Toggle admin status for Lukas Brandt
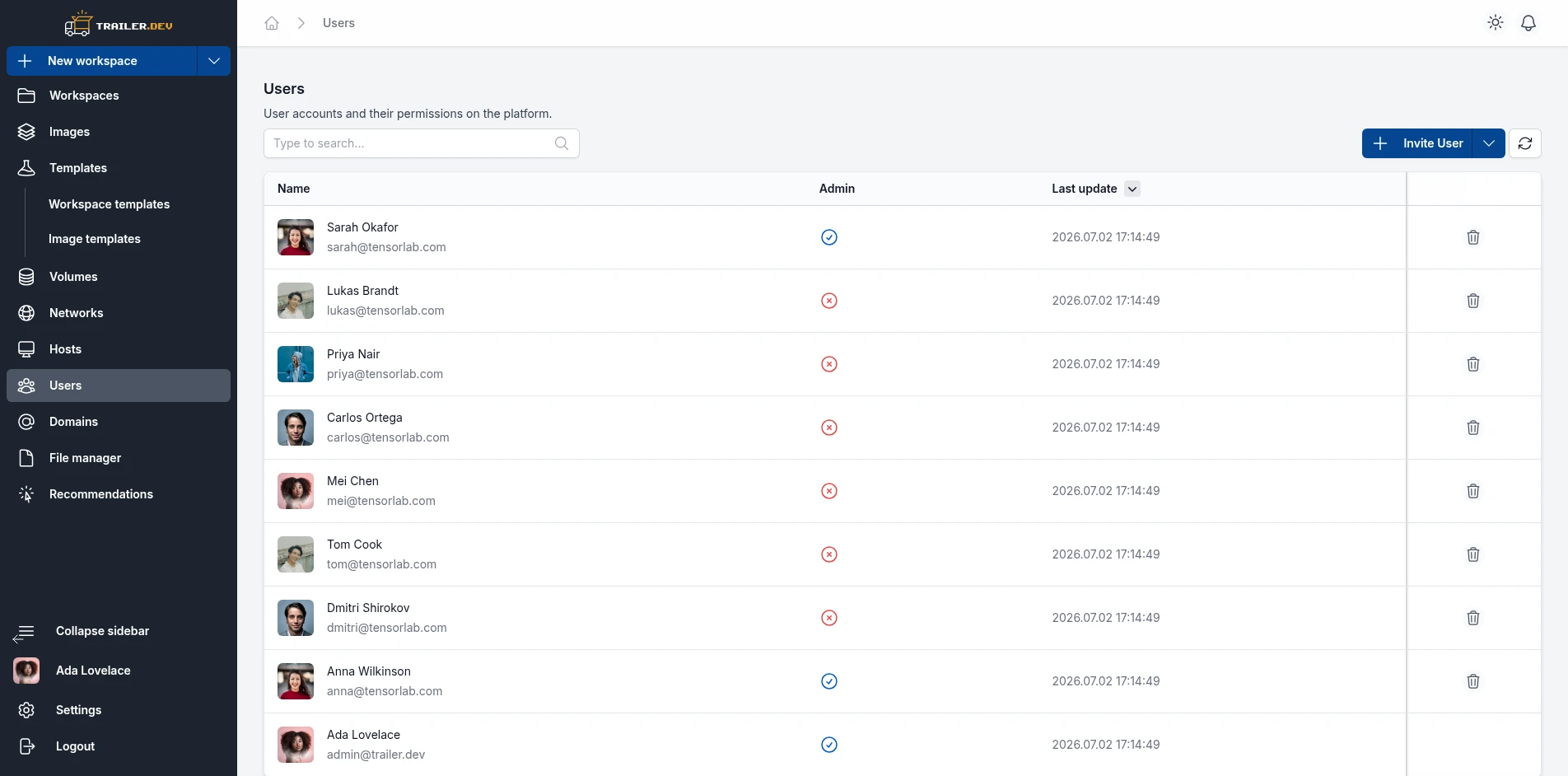Image resolution: width=1568 pixels, height=776 pixels. point(829,301)
